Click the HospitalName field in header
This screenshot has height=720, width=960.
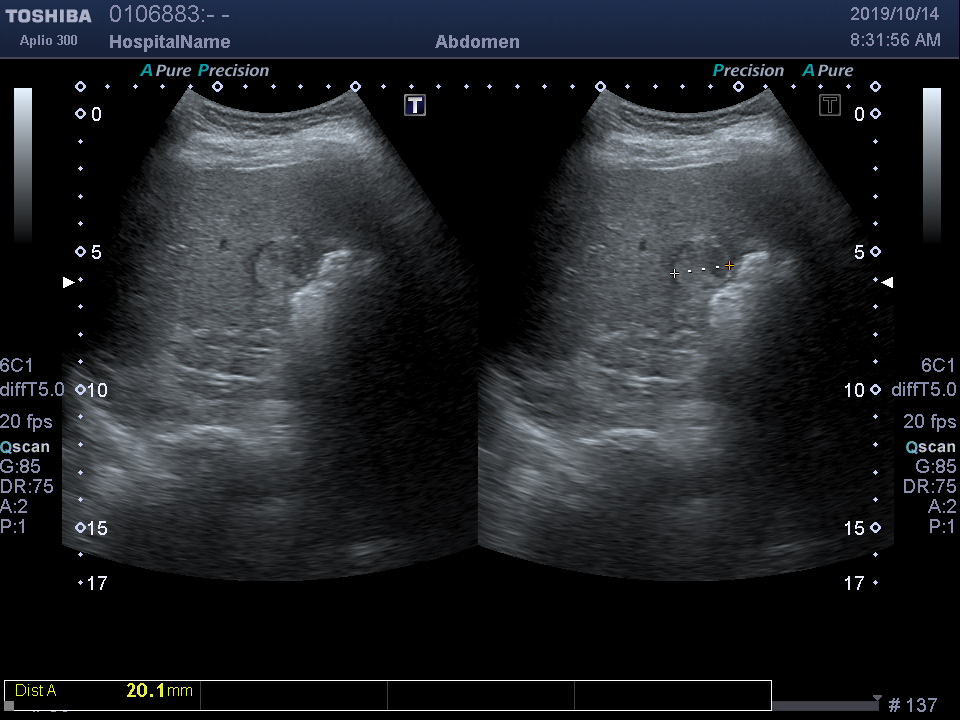[169, 42]
